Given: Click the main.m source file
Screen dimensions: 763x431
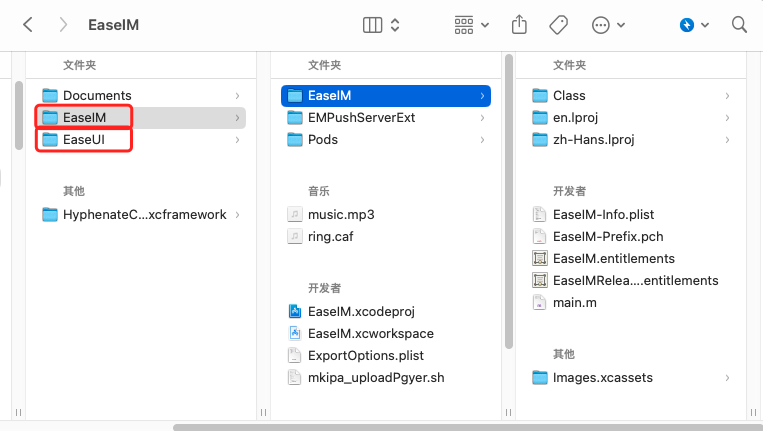Looking at the screenshot, I should point(574,302).
